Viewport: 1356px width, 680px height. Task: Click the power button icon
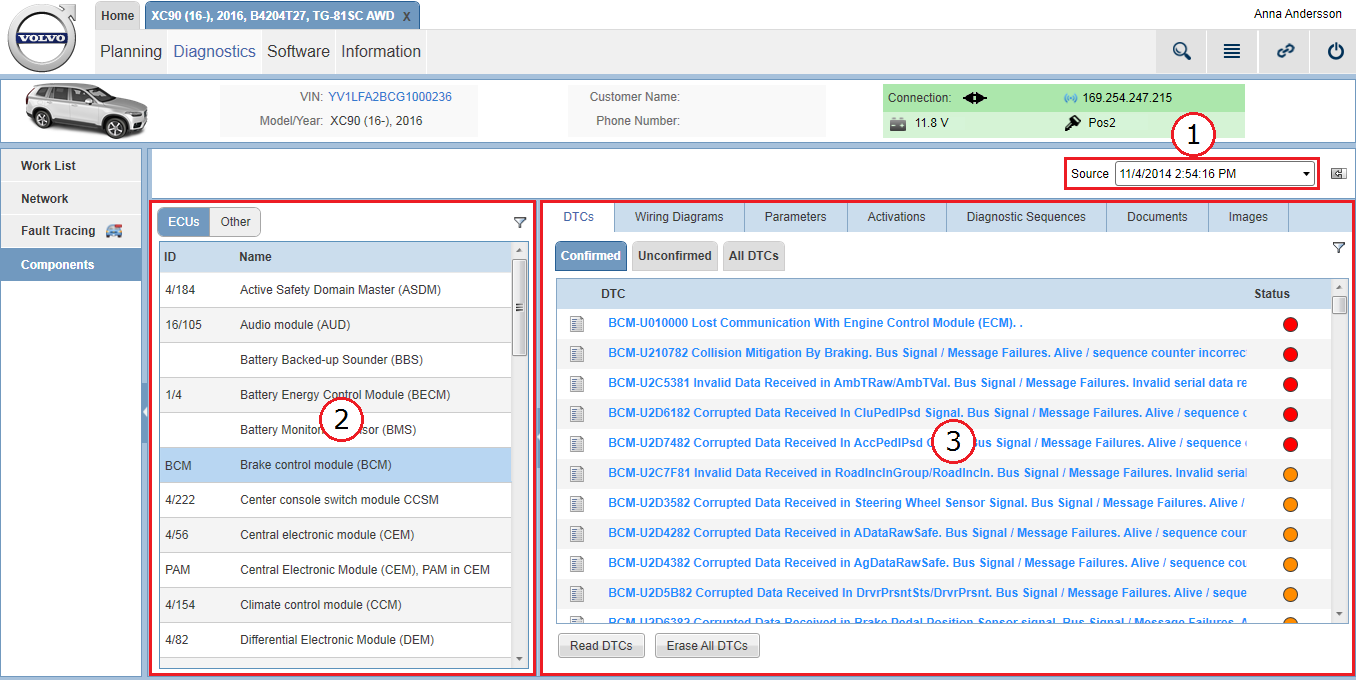(x=1335, y=52)
